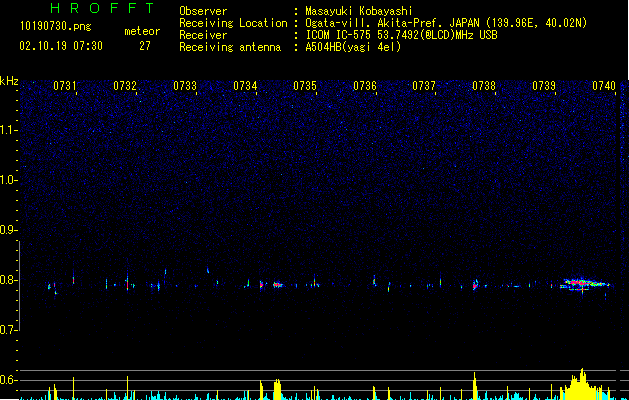Click the meteor count label

point(142,31)
